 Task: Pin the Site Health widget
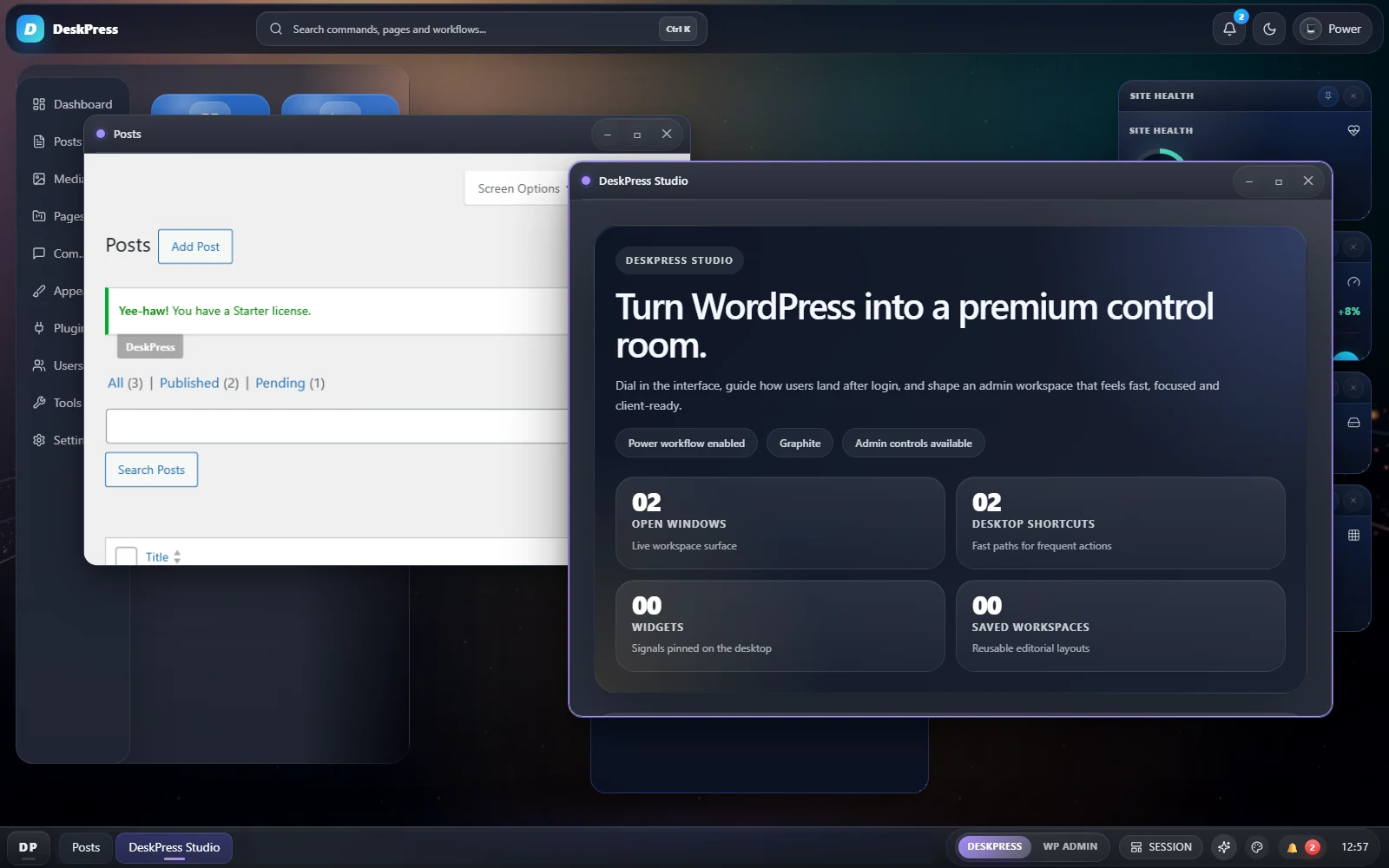[x=1327, y=96]
